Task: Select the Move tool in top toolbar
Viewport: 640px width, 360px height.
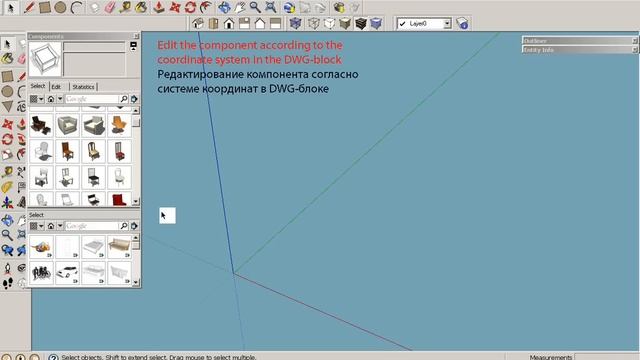Action: tap(175, 7)
